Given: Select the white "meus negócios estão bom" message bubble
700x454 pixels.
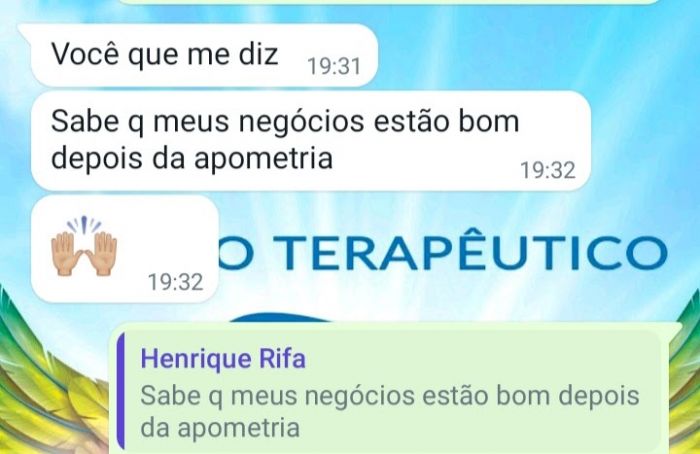Looking at the screenshot, I should pos(311,141).
